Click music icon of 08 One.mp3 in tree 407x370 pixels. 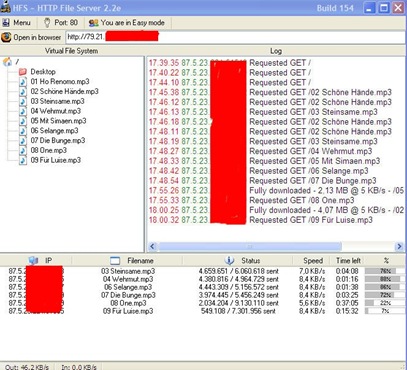coord(23,150)
